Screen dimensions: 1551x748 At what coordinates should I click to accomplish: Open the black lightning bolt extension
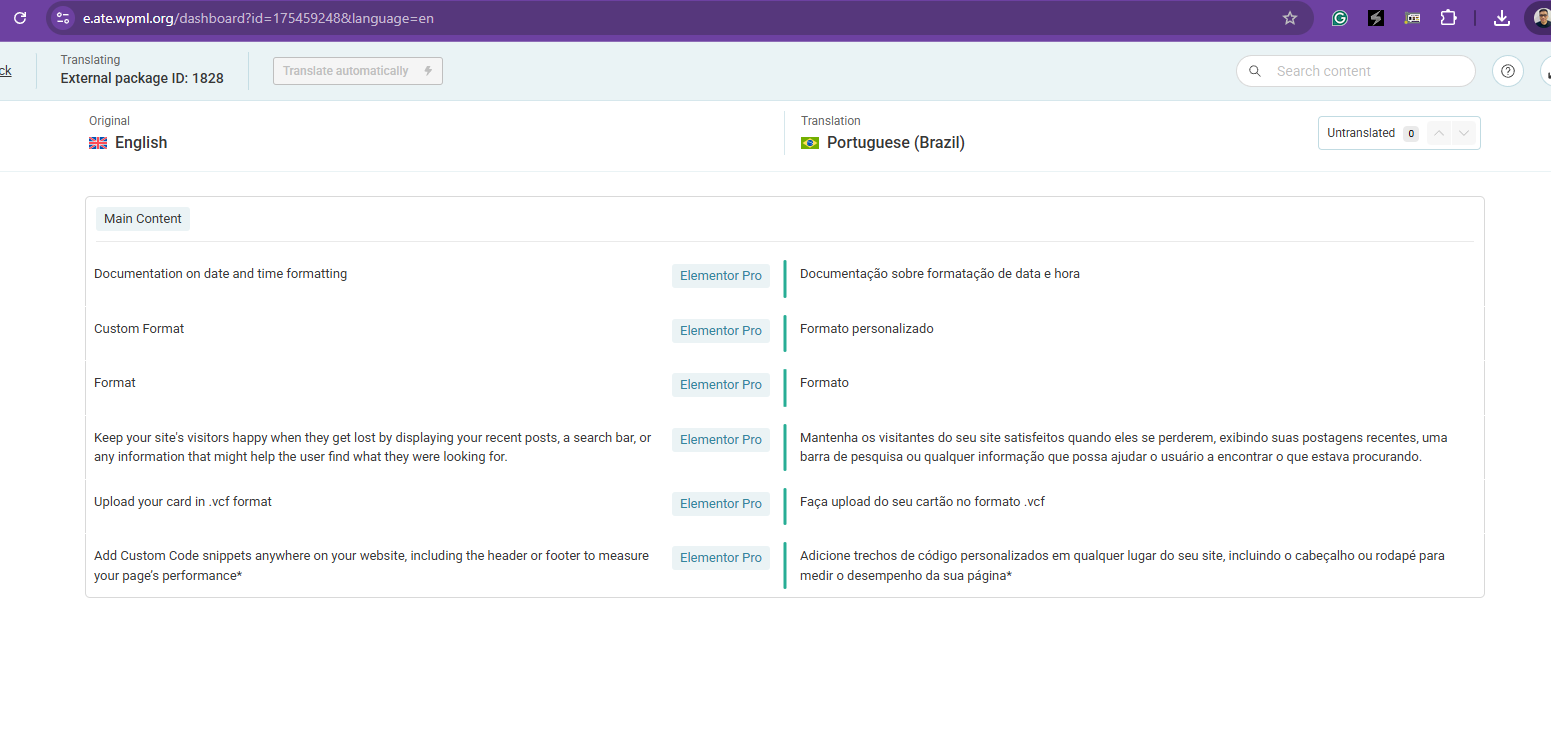[1376, 18]
